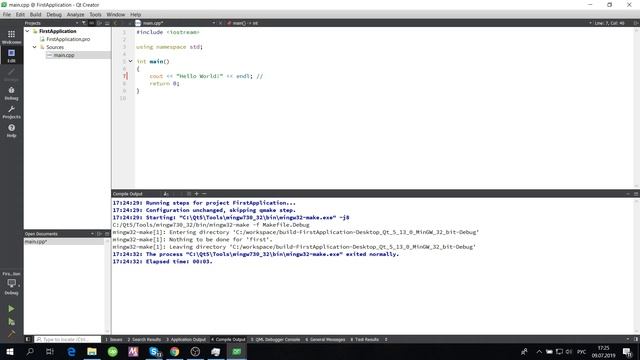Image resolution: width=640 pixels, height=360 pixels.
Task: Split the Projects side panel
Action: pos(100,23)
